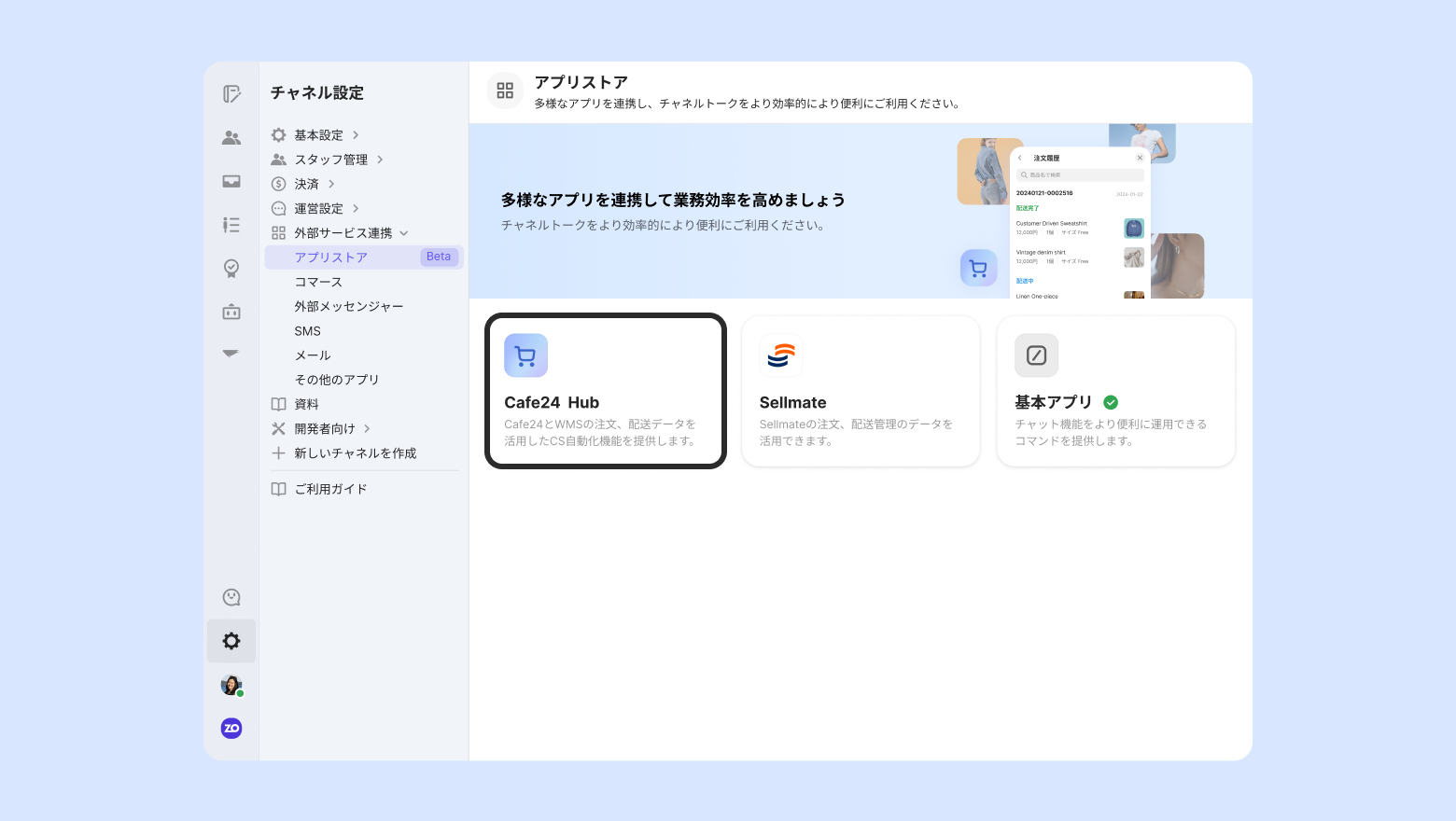The height and width of the screenshot is (821, 1456).
Task: Click the app store grid icon in header
Action: (505, 90)
